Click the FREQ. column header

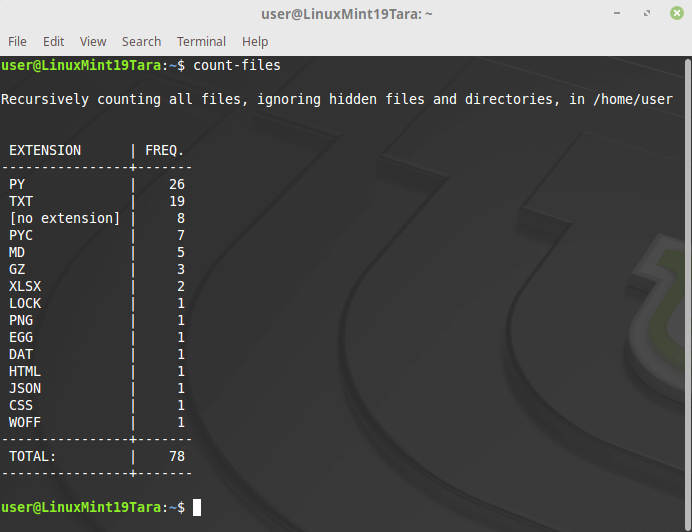[x=165, y=150]
